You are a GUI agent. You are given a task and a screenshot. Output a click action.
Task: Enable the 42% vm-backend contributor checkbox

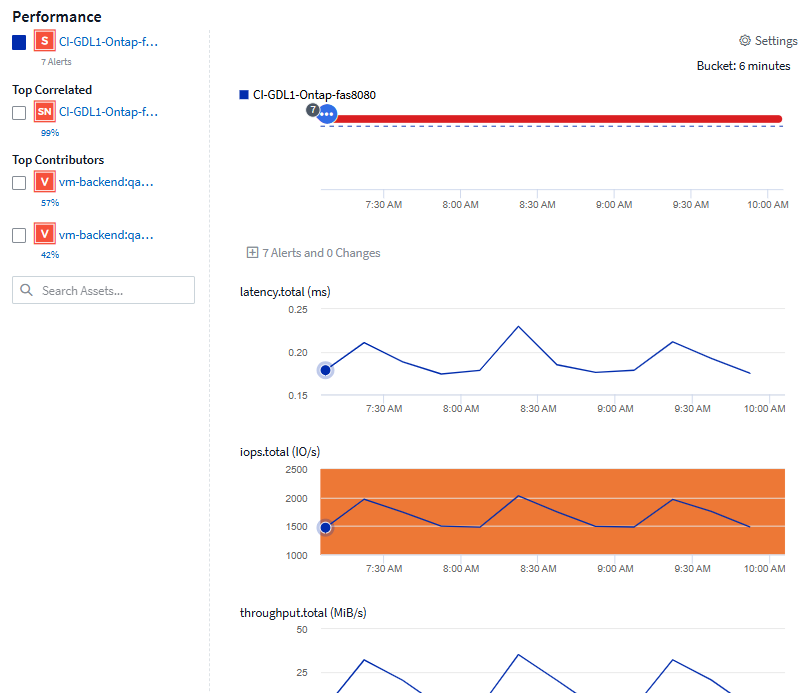(x=19, y=235)
